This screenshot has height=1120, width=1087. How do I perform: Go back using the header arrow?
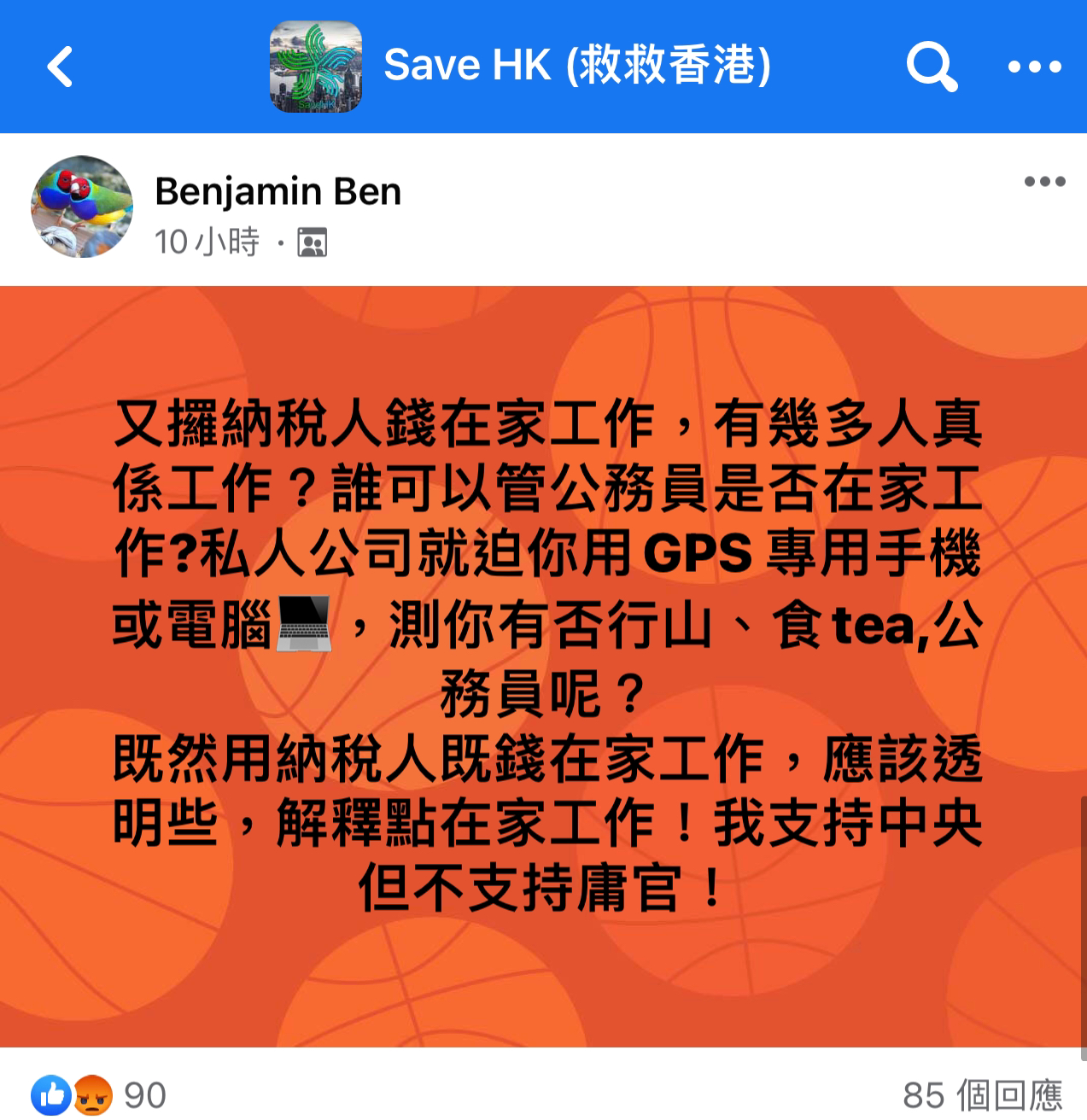click(x=60, y=67)
